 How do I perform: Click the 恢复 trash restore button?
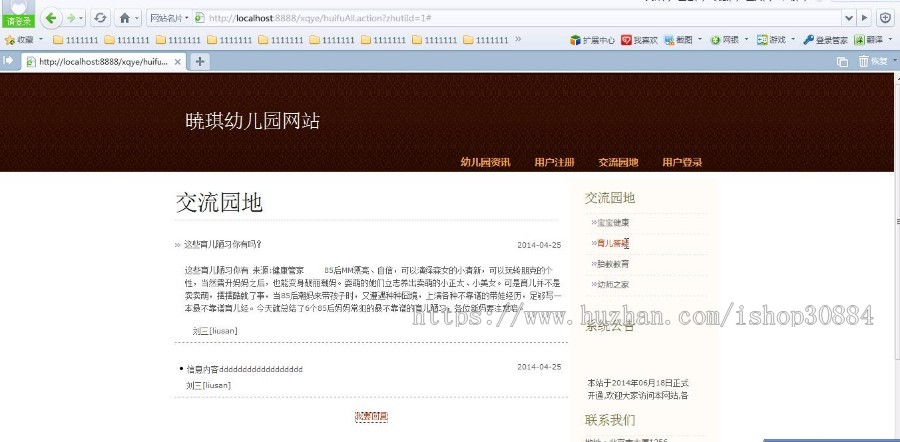[873, 61]
